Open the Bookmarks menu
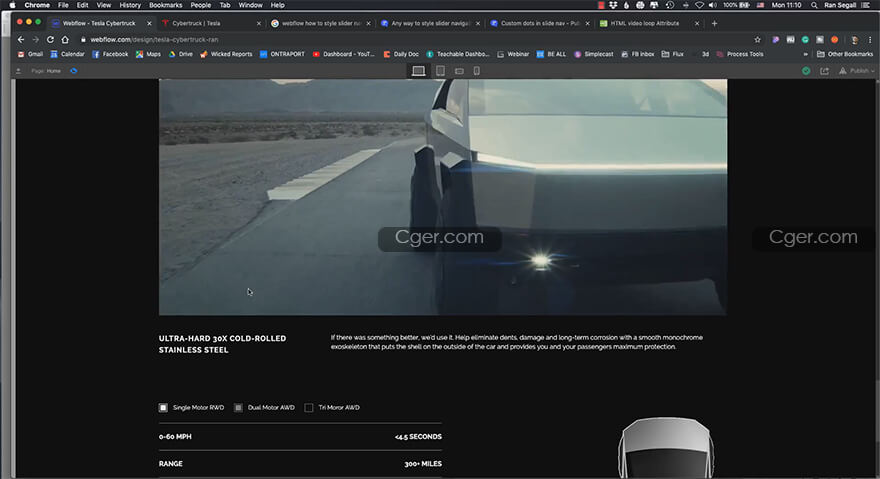The height and width of the screenshot is (479, 880). click(166, 5)
